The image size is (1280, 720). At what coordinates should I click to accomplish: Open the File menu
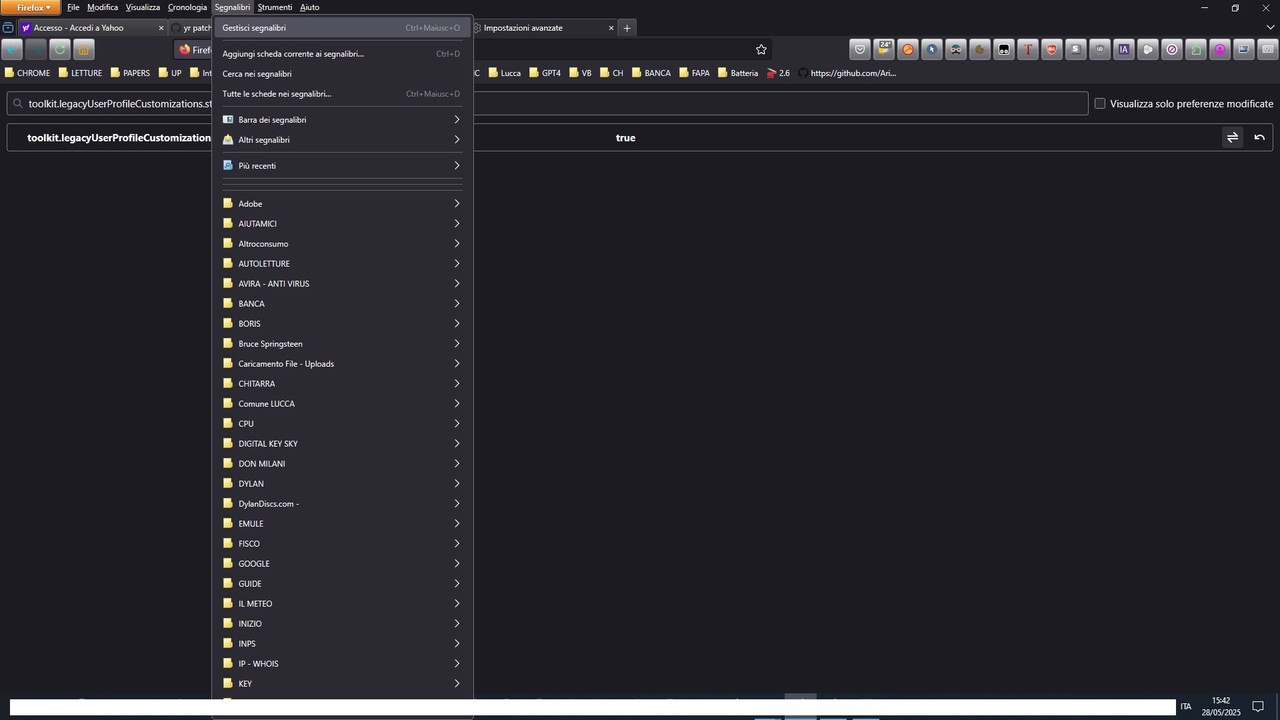tap(73, 7)
